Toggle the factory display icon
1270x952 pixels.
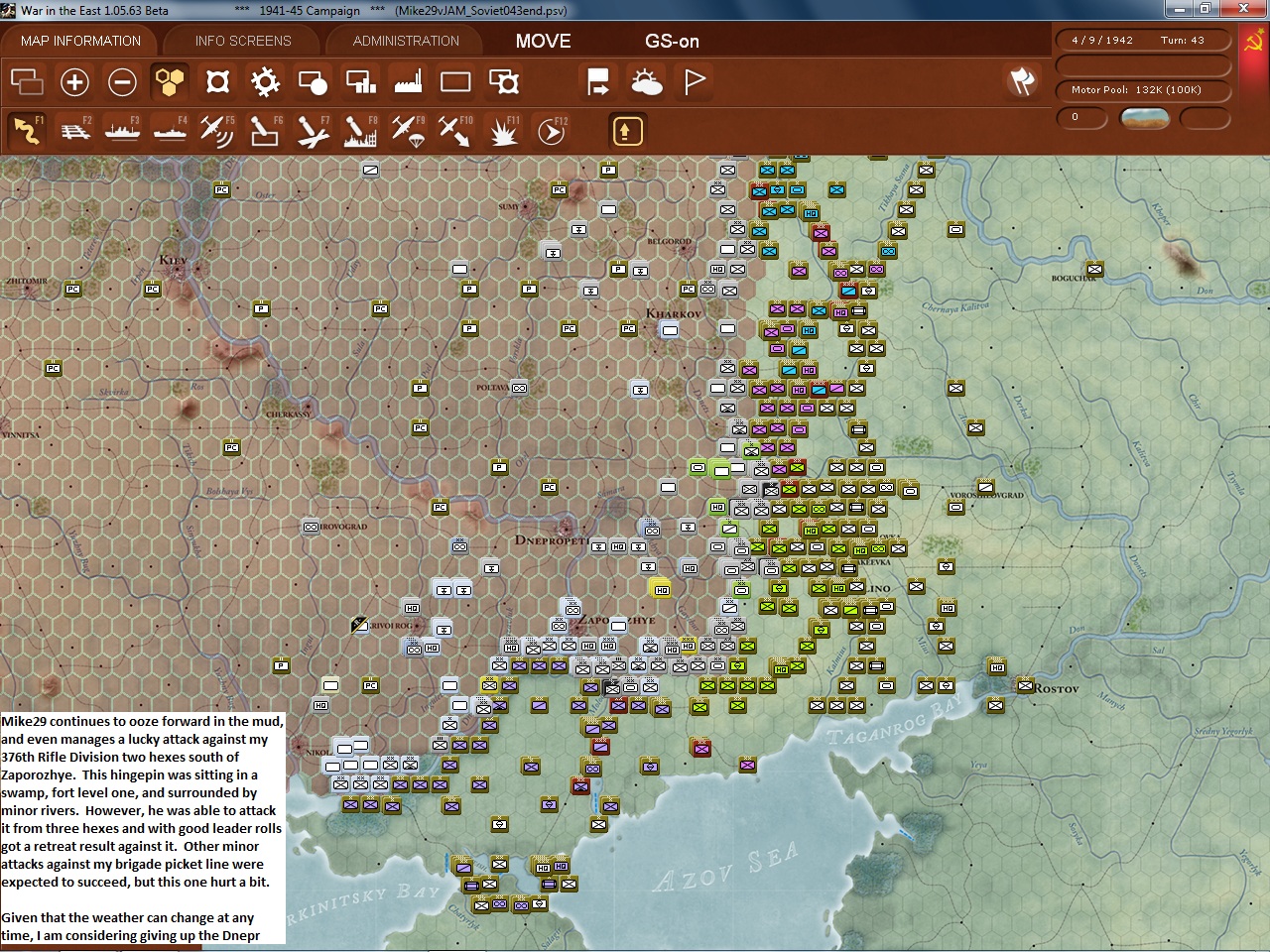408,81
